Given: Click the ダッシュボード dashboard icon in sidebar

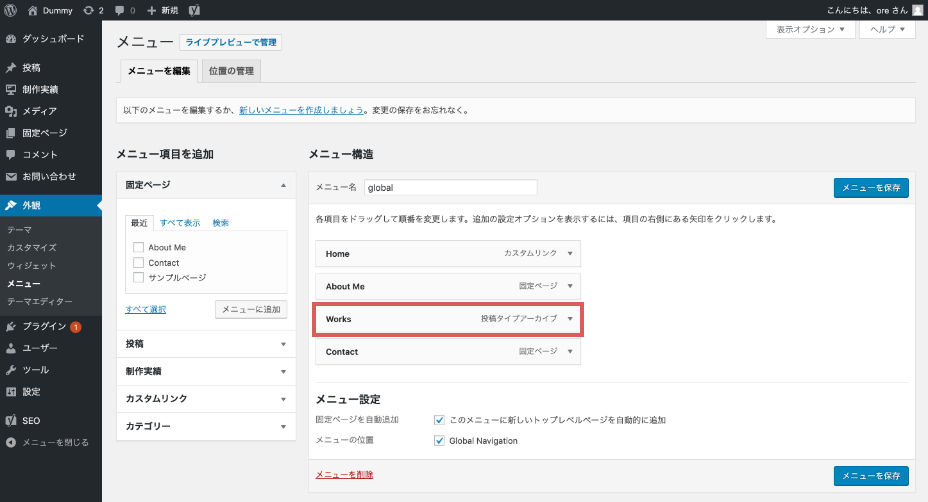Looking at the screenshot, I should point(11,40).
